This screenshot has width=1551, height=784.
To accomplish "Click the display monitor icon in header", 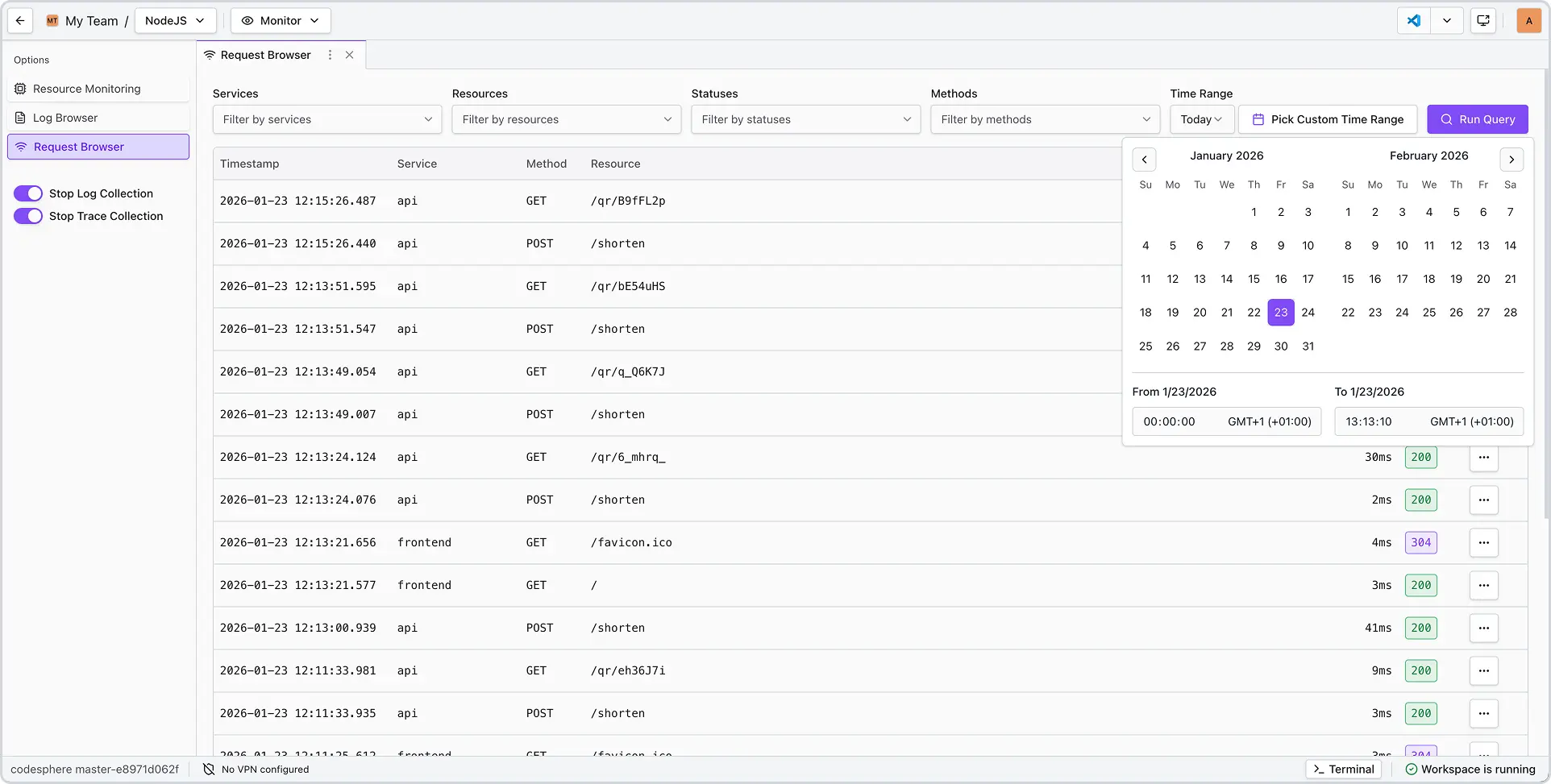I will coord(1483,21).
